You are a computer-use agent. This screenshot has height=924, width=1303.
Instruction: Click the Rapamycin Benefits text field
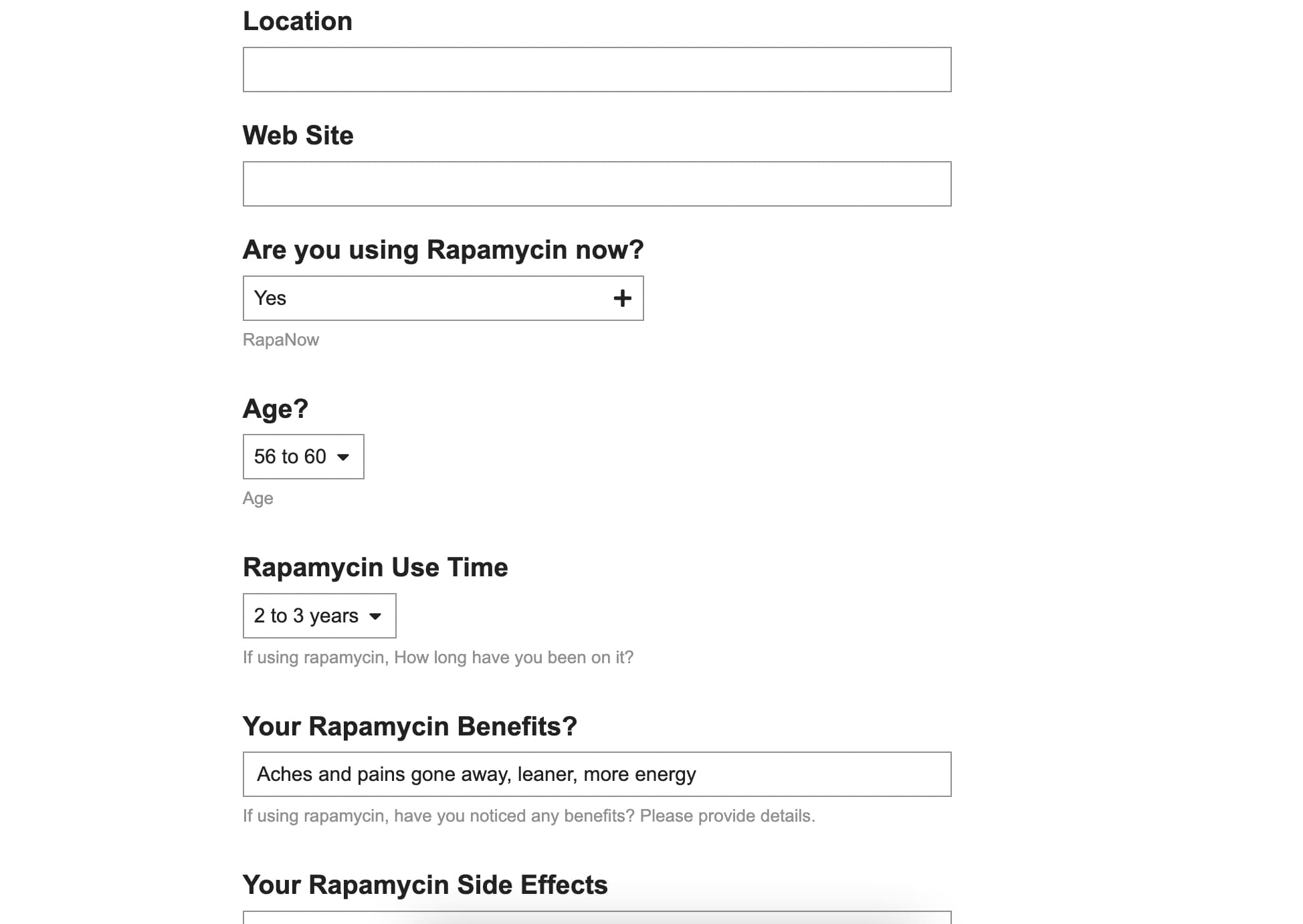597,774
